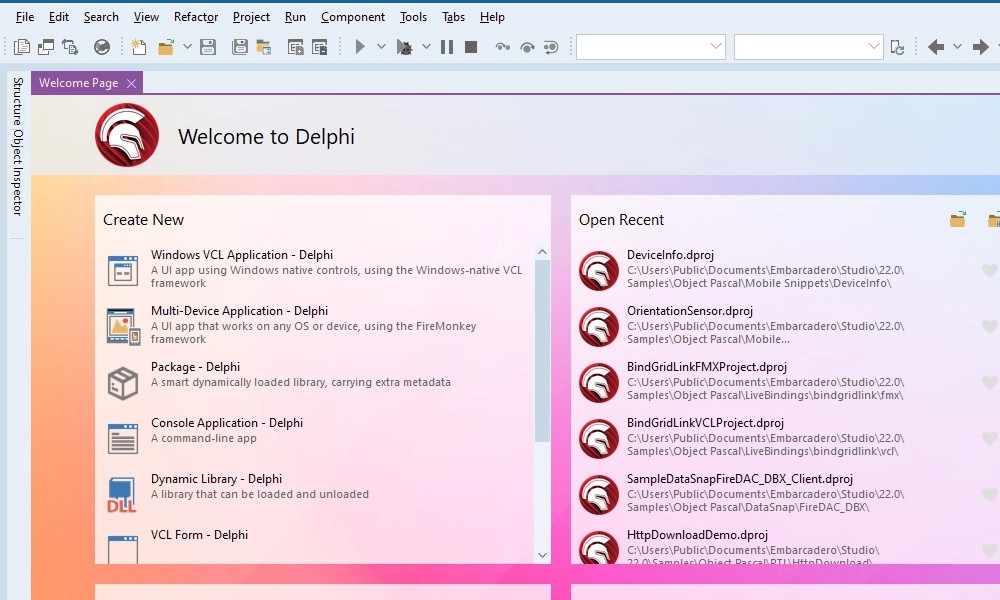The image size is (1000, 600).
Task: Click the Trace Into debug icon
Action: pos(503,47)
